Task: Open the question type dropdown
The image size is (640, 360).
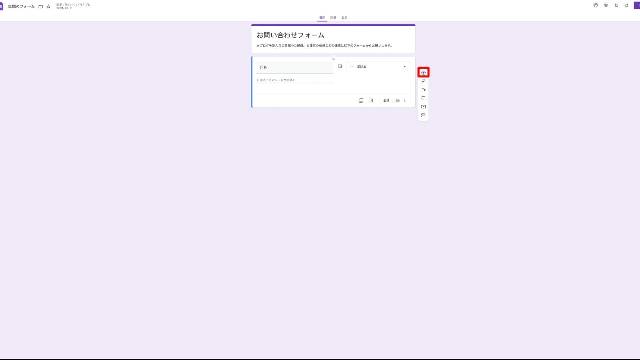Action: (x=379, y=67)
